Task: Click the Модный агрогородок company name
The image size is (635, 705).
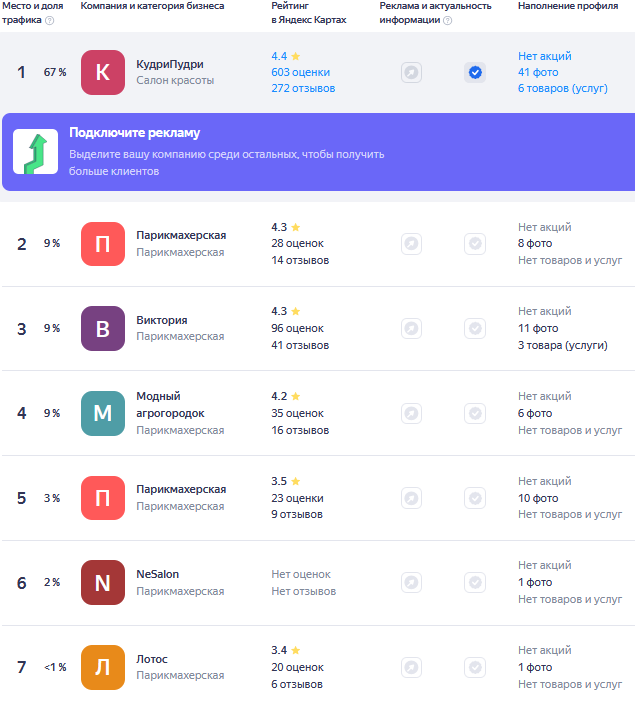Action: [170, 405]
